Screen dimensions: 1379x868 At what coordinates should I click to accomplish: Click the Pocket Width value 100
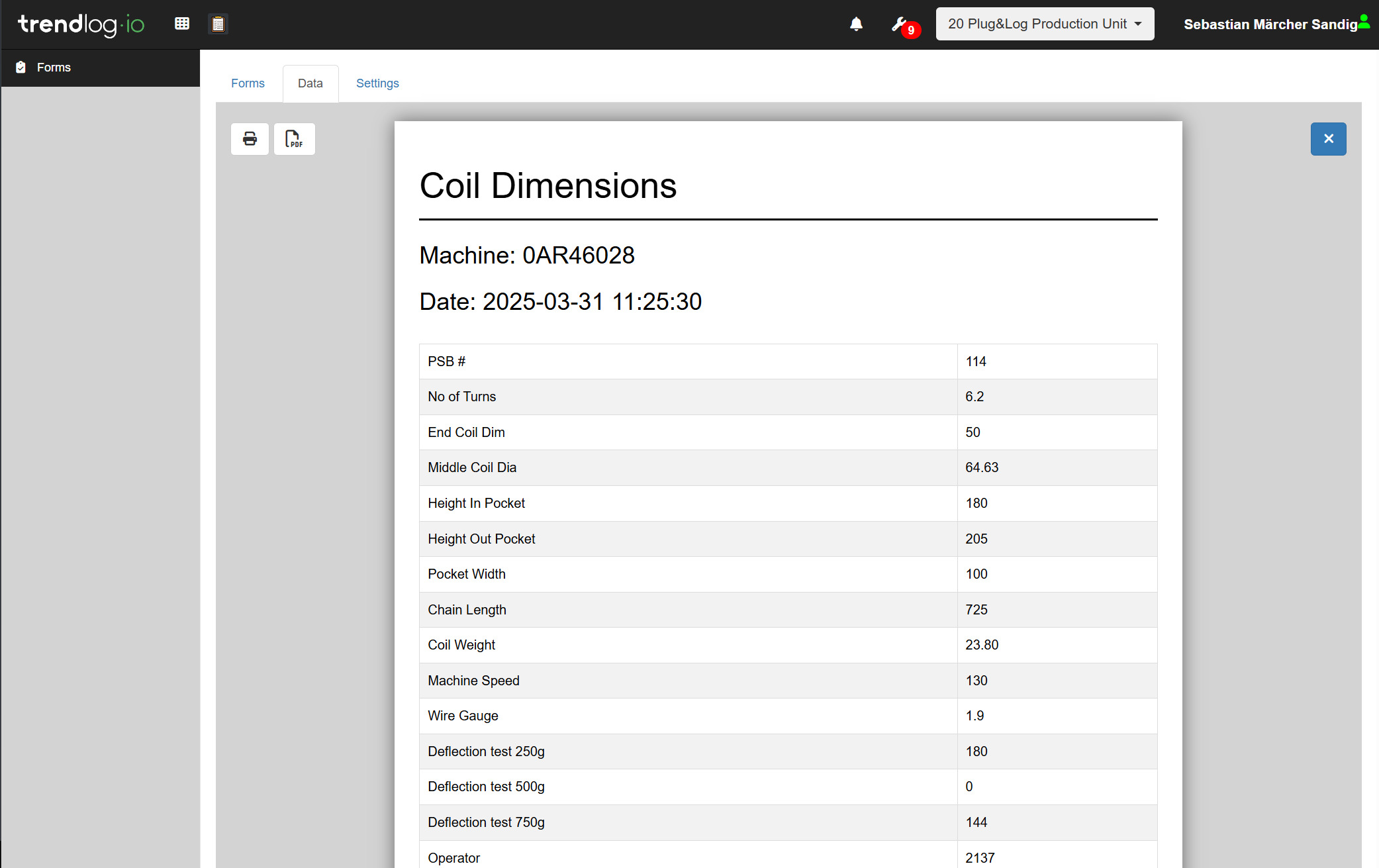coord(976,574)
